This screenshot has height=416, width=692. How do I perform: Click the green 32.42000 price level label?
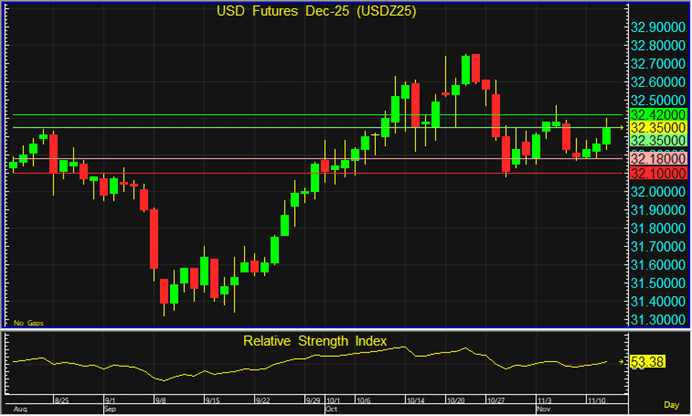click(x=658, y=115)
